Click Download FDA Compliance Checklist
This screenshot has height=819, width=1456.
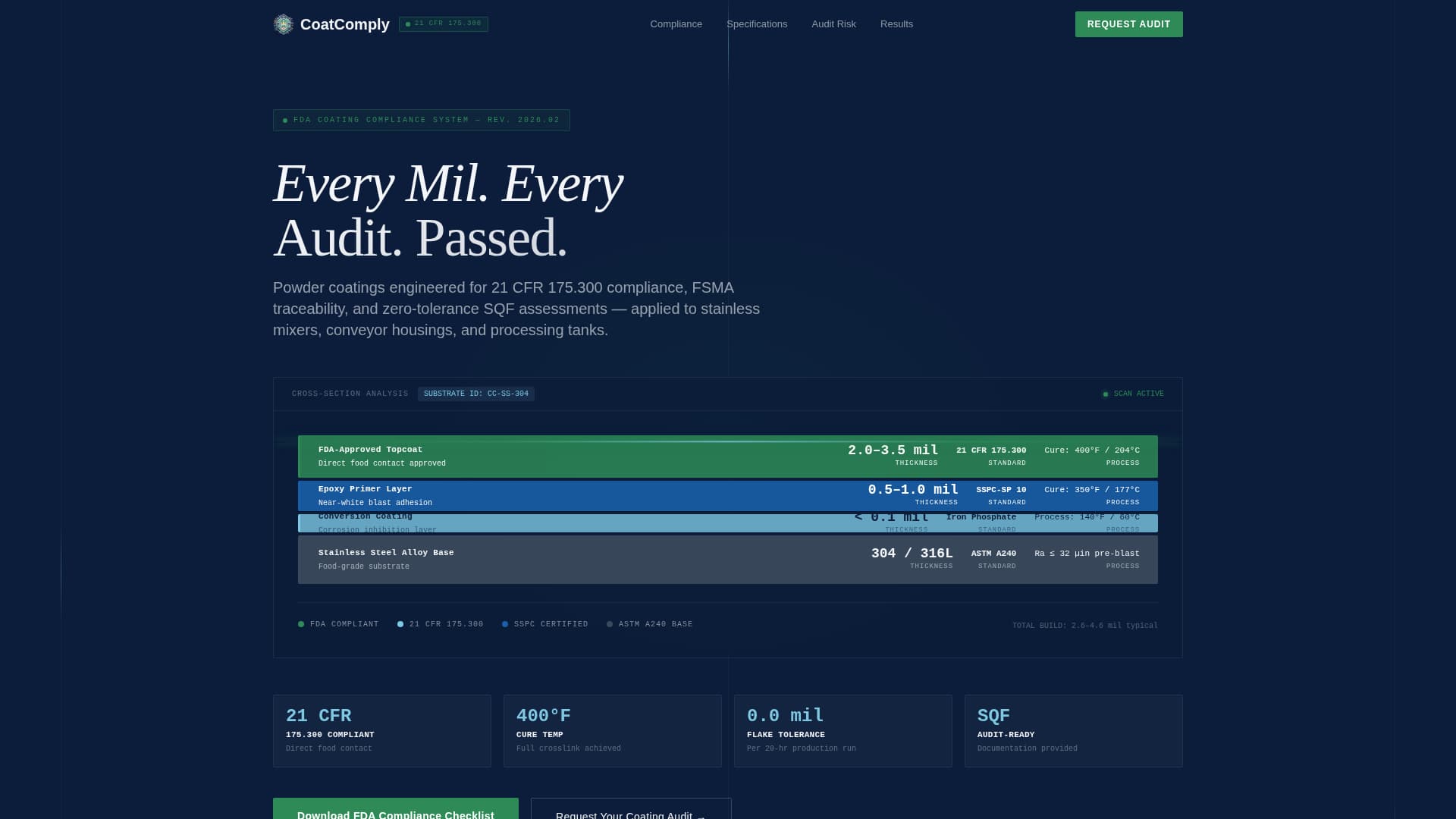[x=395, y=811]
